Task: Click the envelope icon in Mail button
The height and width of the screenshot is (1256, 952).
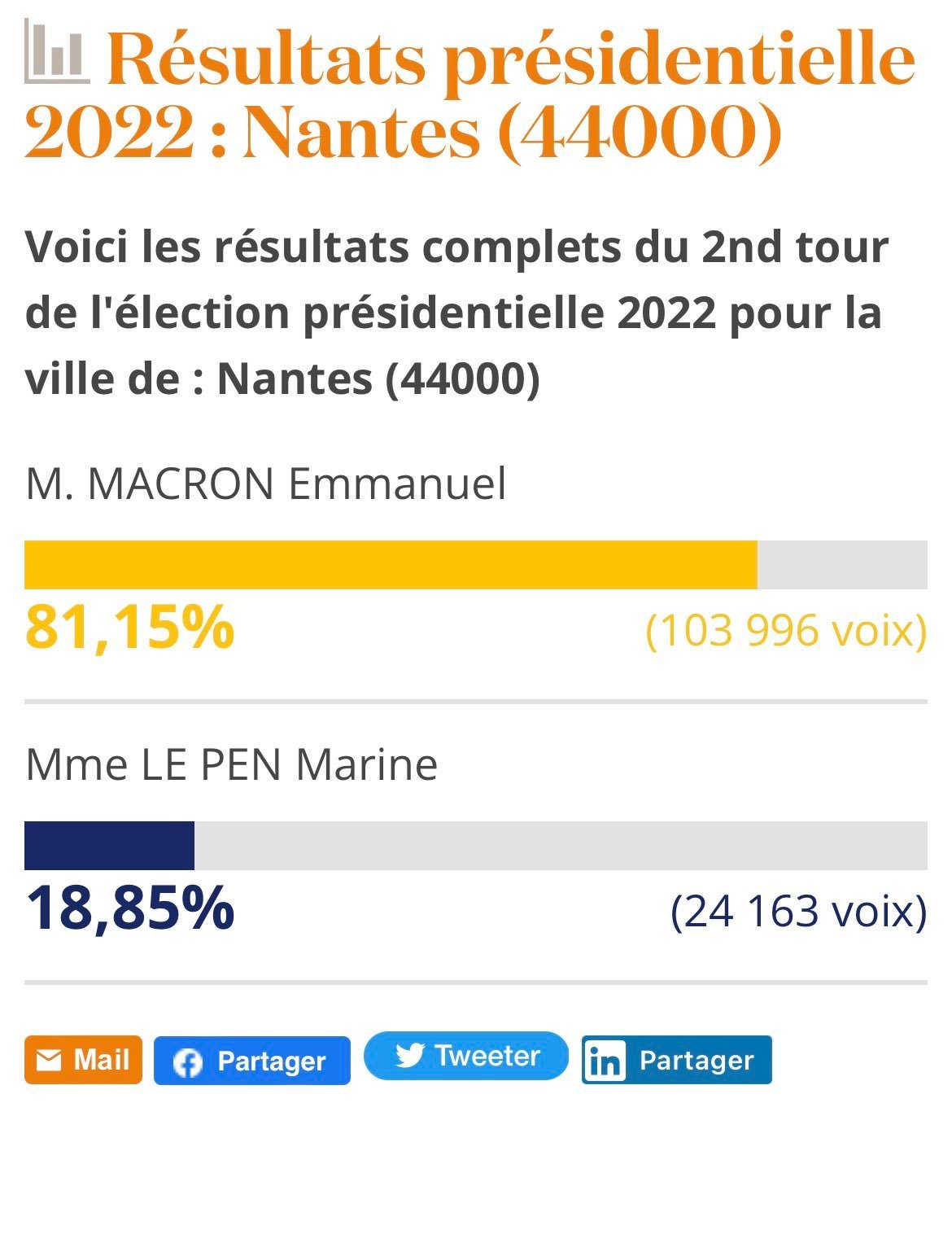Action: tap(49, 1060)
